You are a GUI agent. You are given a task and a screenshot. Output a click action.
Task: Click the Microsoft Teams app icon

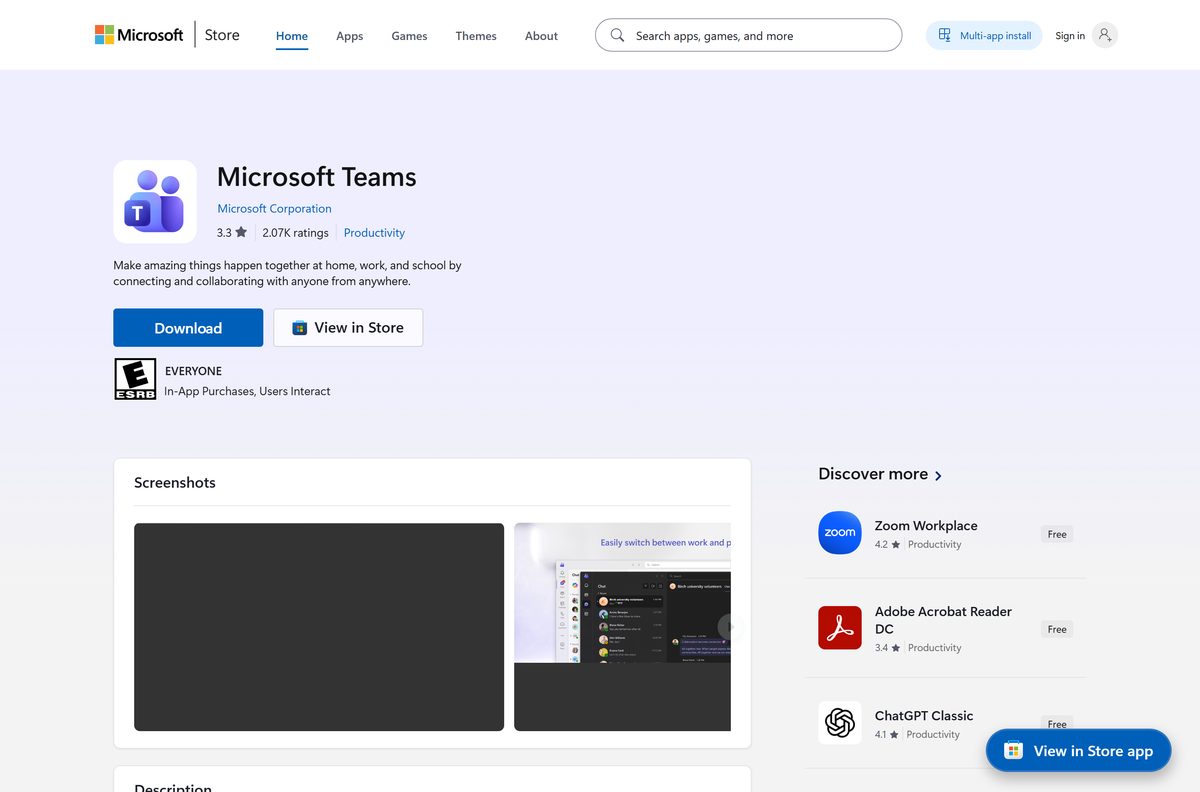click(155, 202)
